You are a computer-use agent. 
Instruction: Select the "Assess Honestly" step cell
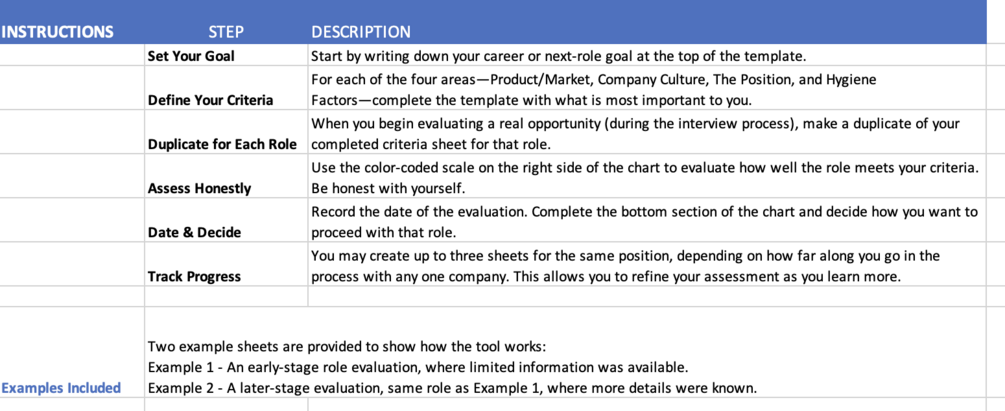[200, 188]
